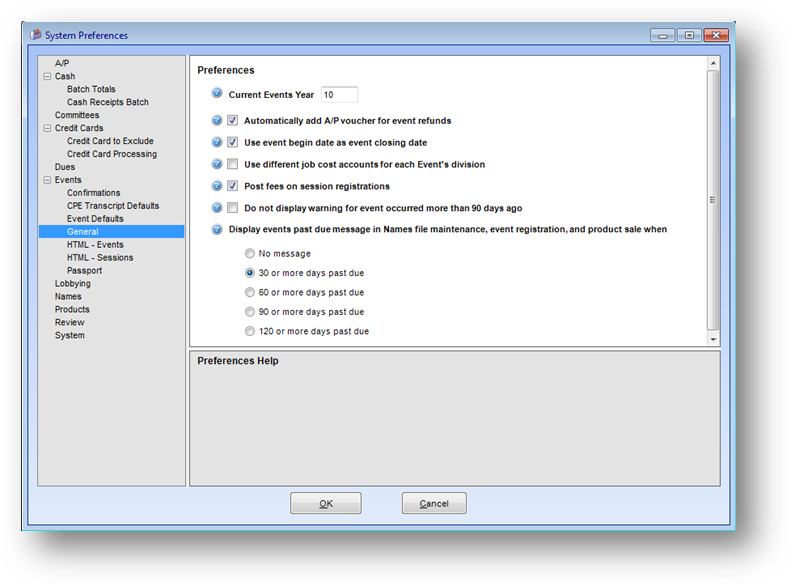This screenshot has height=586, width=791.
Task: Select Review in the tree
Action: (x=70, y=322)
